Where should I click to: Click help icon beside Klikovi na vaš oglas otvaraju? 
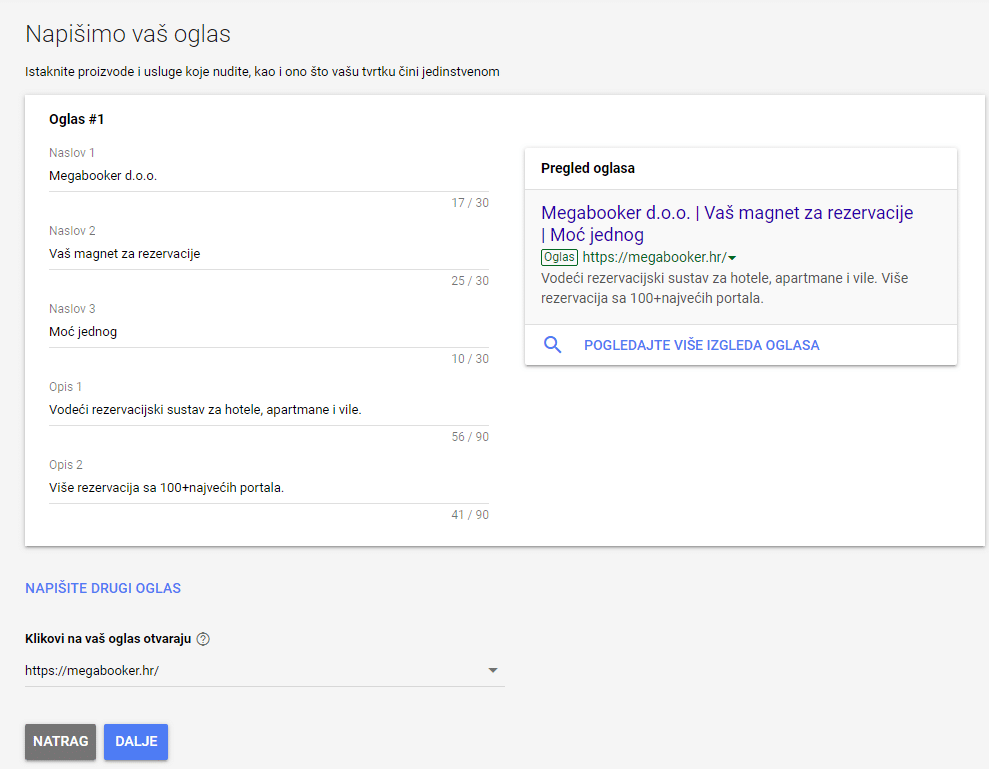tap(203, 639)
